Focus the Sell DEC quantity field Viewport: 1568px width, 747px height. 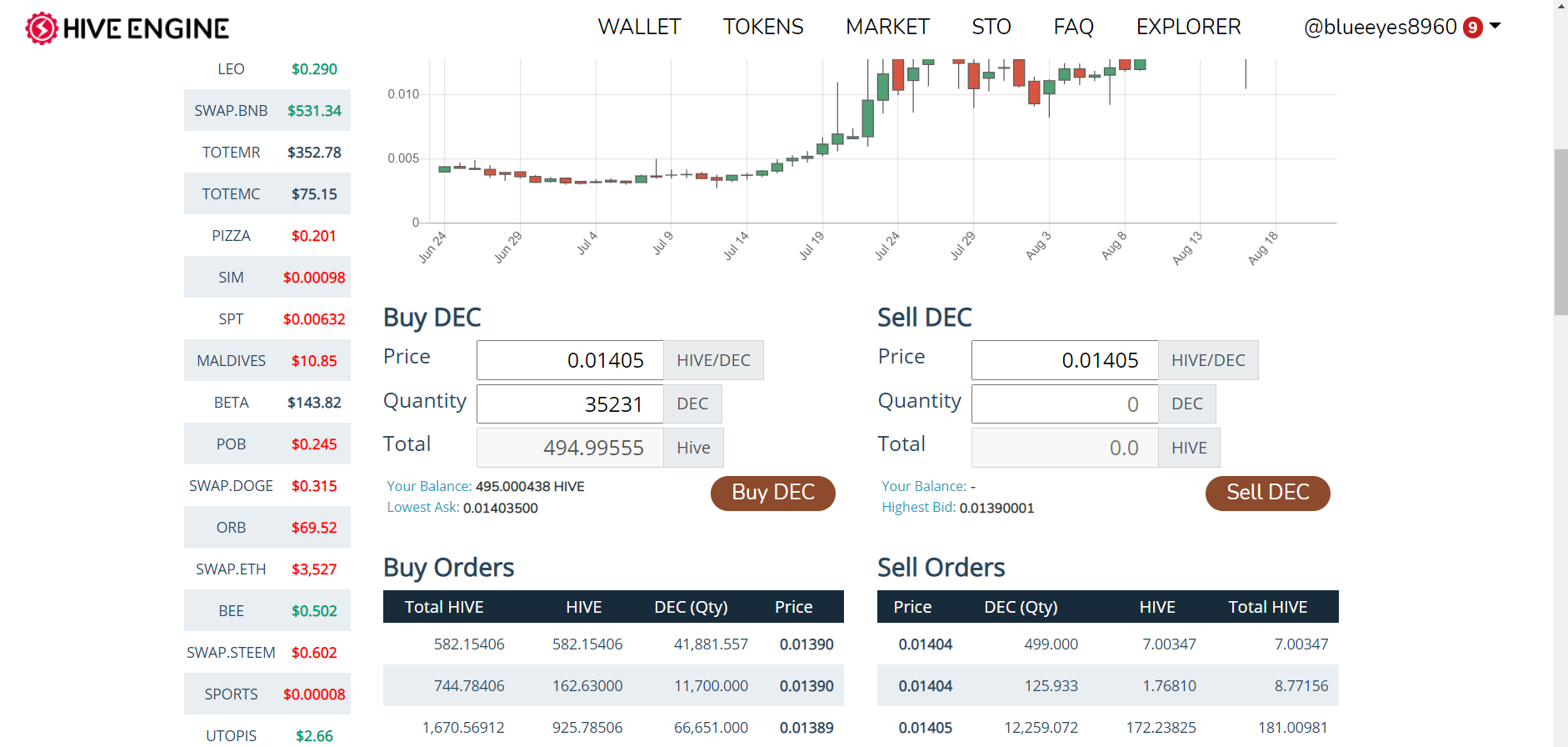(1065, 404)
